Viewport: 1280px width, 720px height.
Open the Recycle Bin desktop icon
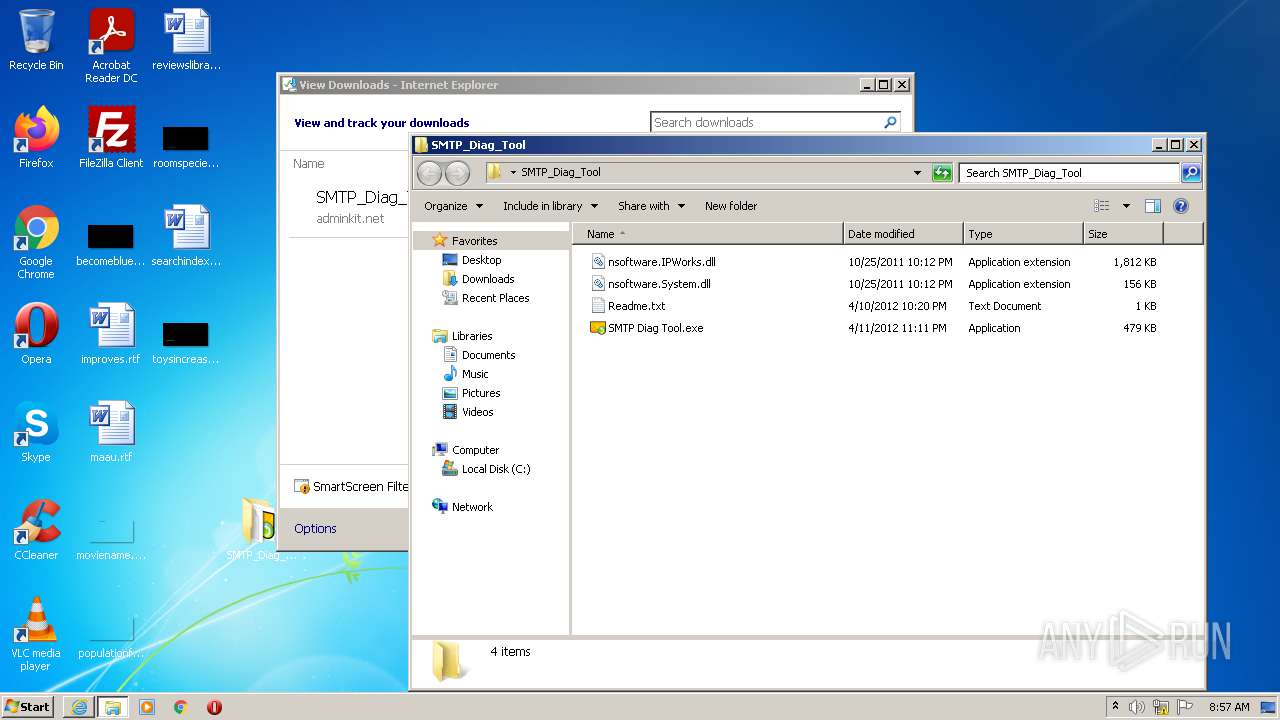click(x=36, y=40)
